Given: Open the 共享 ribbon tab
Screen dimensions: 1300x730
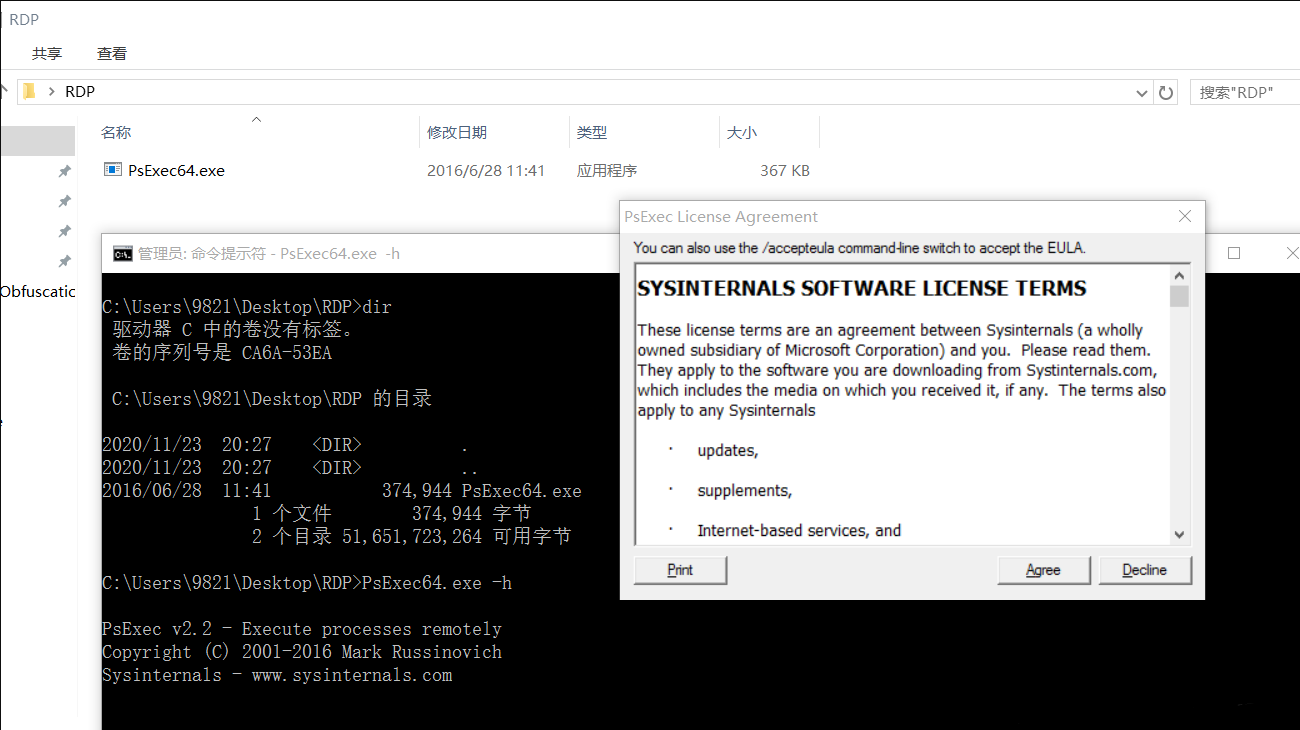Looking at the screenshot, I should click(47, 54).
